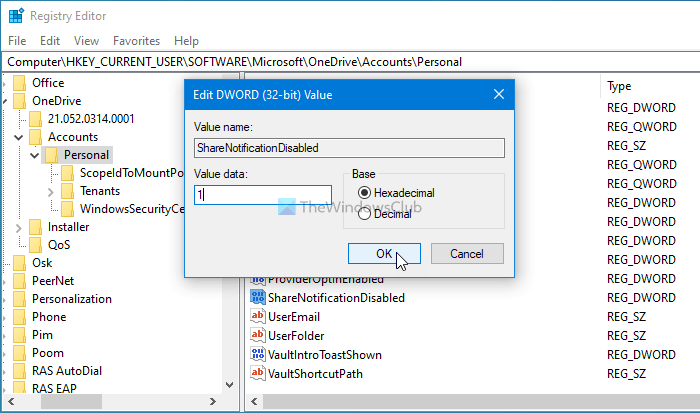700x413 pixels.
Task: Open the Edit menu
Action: [50, 41]
